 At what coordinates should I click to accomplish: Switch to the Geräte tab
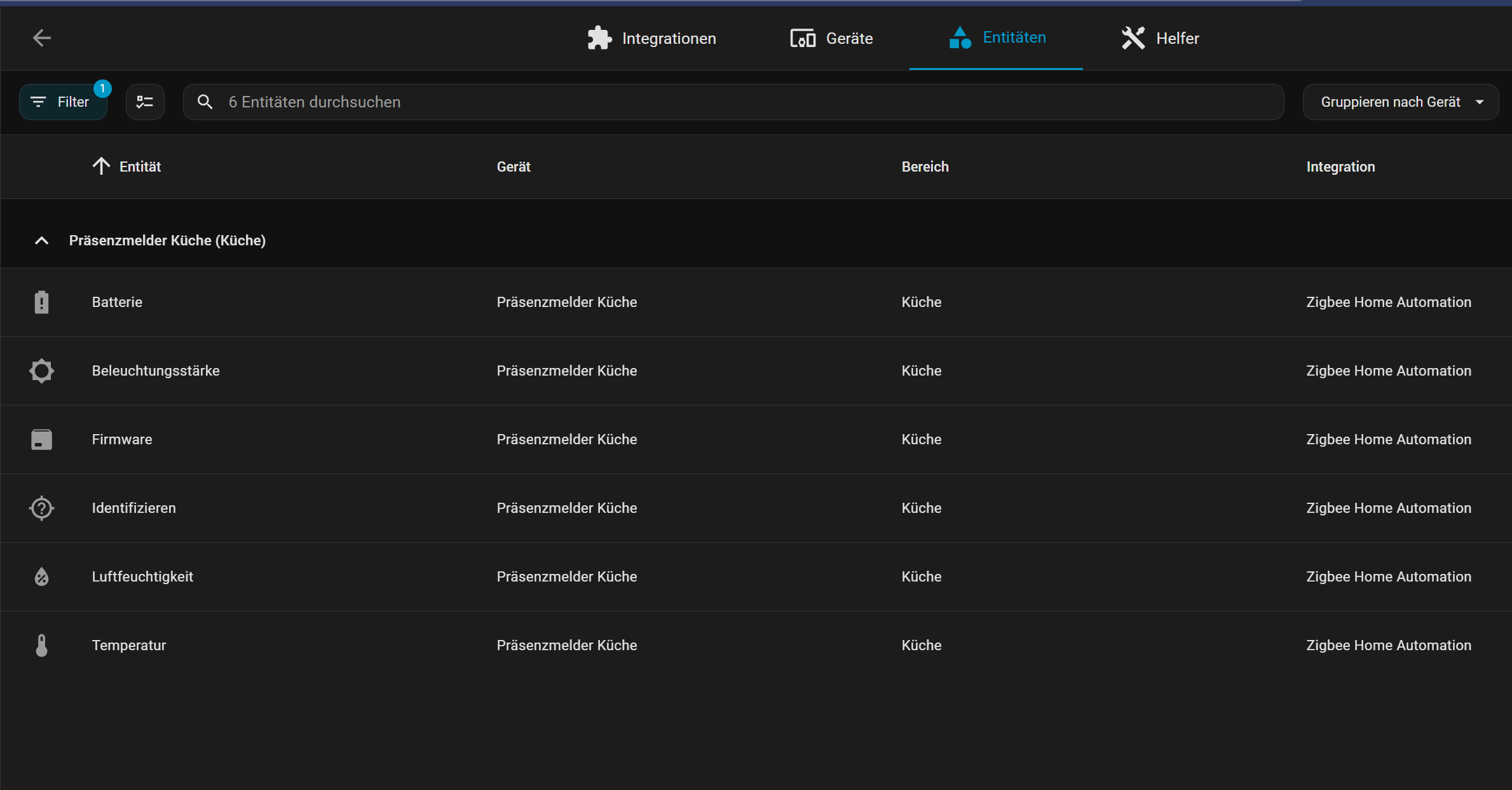(831, 38)
